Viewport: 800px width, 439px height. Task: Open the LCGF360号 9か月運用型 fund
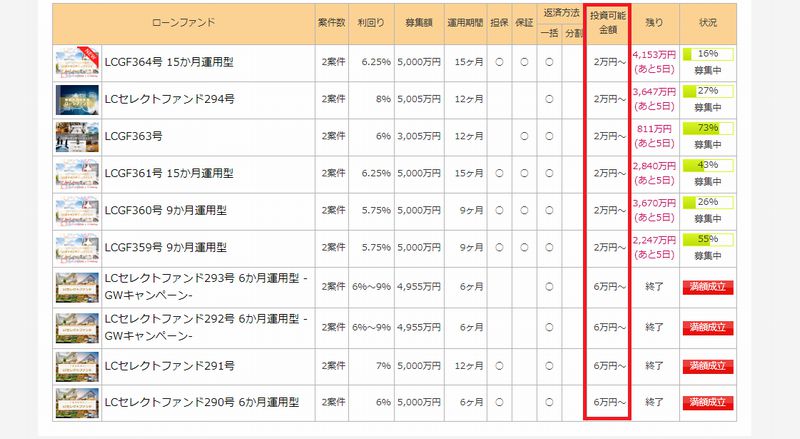click(x=166, y=210)
